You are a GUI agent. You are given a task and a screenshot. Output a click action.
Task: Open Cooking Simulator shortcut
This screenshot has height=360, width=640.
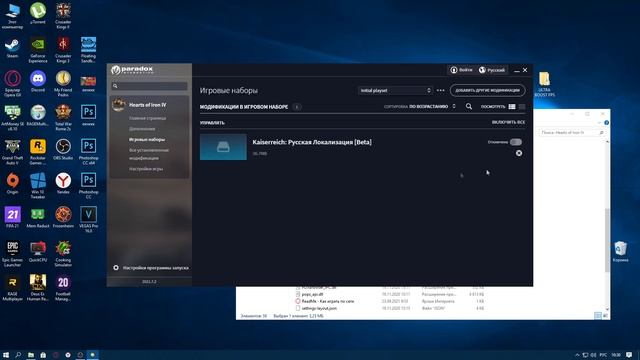63,253
